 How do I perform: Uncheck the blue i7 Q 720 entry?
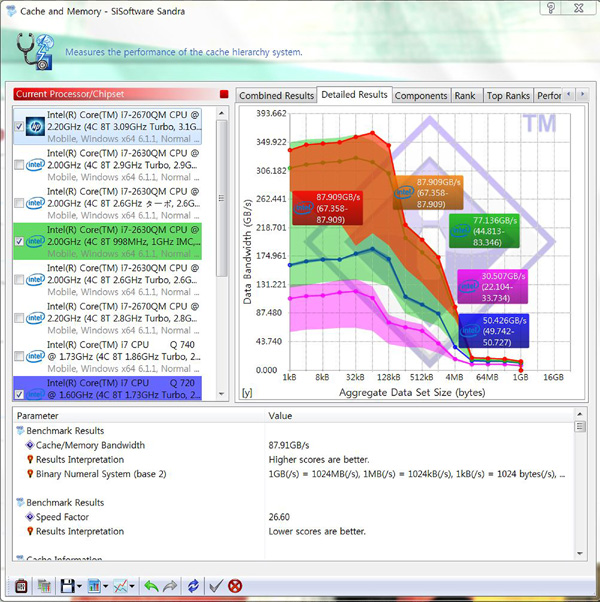click(x=19, y=394)
